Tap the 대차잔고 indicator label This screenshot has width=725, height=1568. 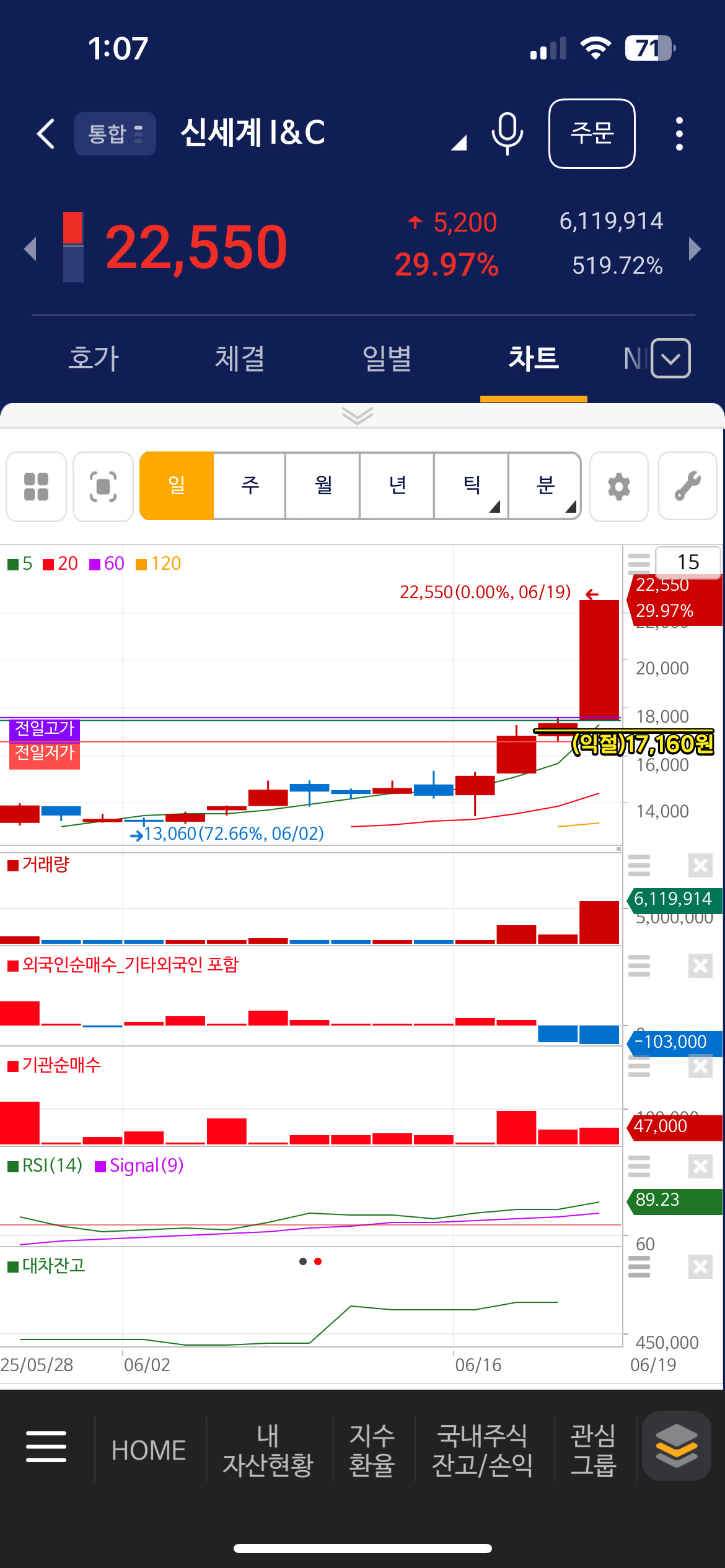click(46, 1266)
